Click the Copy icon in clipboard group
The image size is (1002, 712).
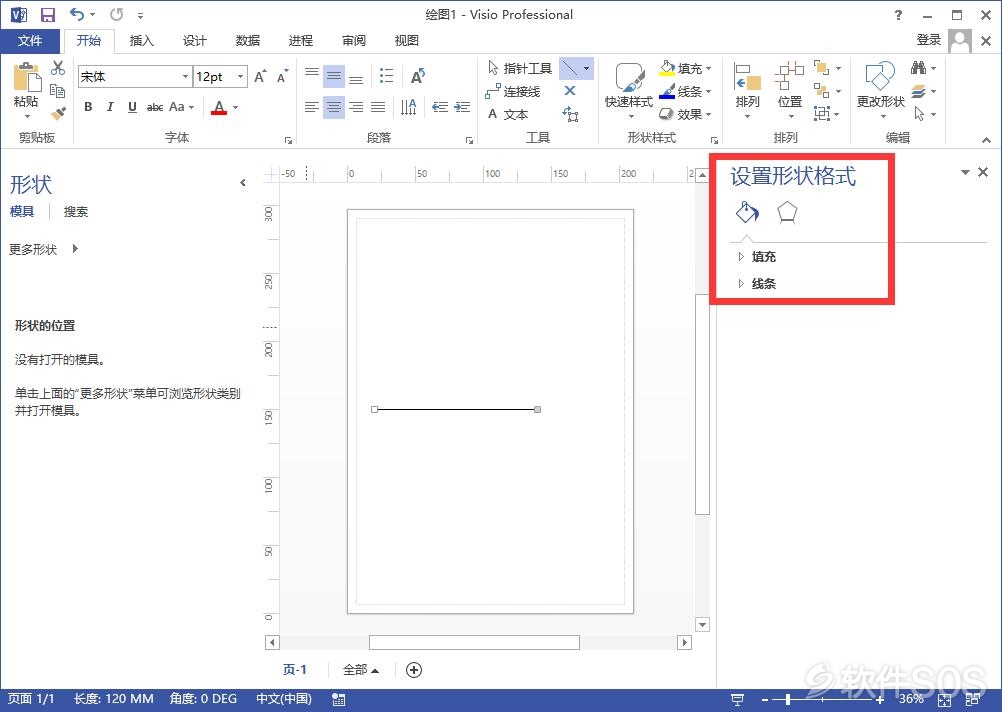tap(58, 91)
